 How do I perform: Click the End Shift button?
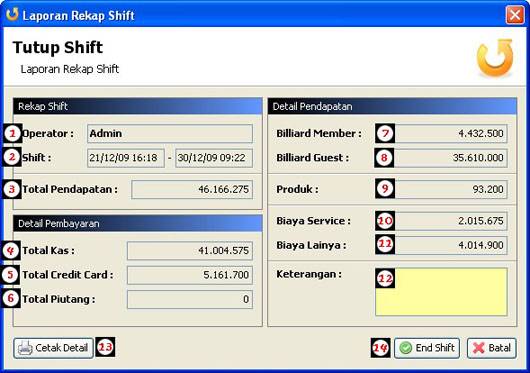tap(427, 348)
